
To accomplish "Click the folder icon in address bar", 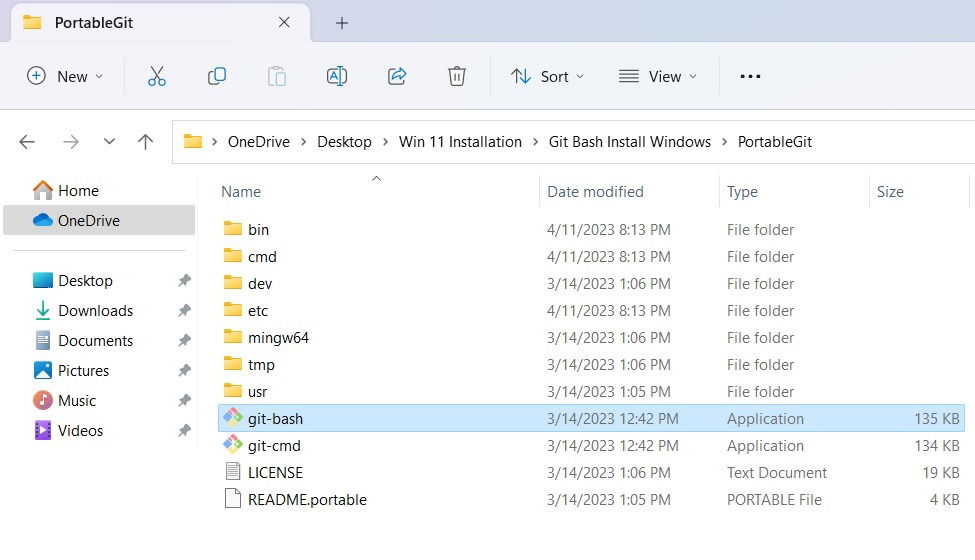I will pyautogui.click(x=193, y=142).
